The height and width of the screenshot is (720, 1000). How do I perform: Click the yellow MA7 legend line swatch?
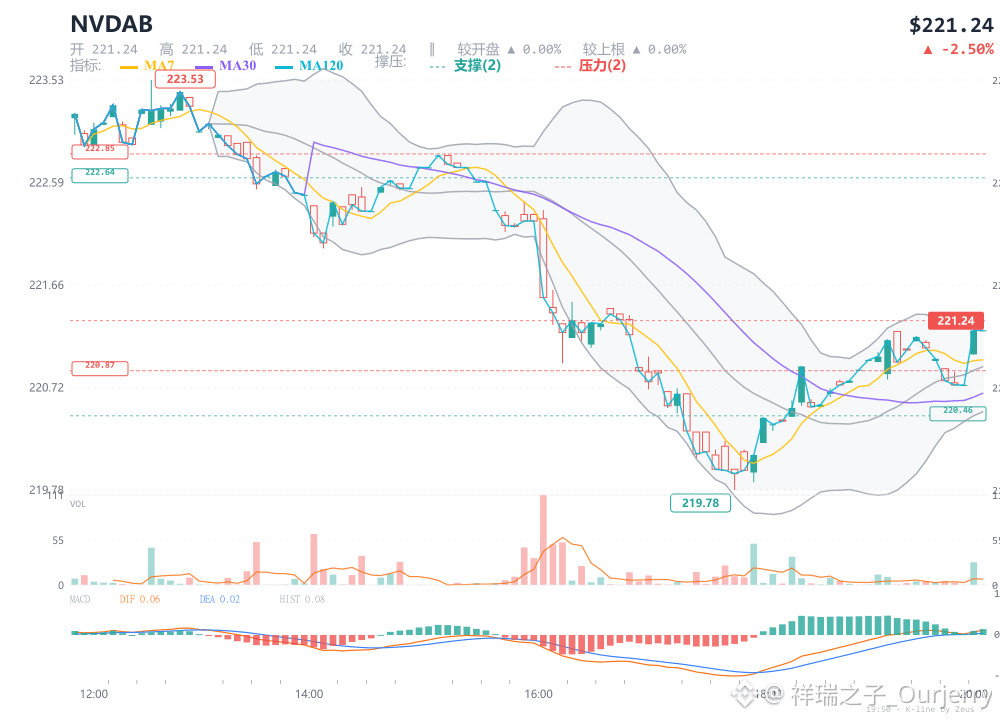(x=129, y=67)
